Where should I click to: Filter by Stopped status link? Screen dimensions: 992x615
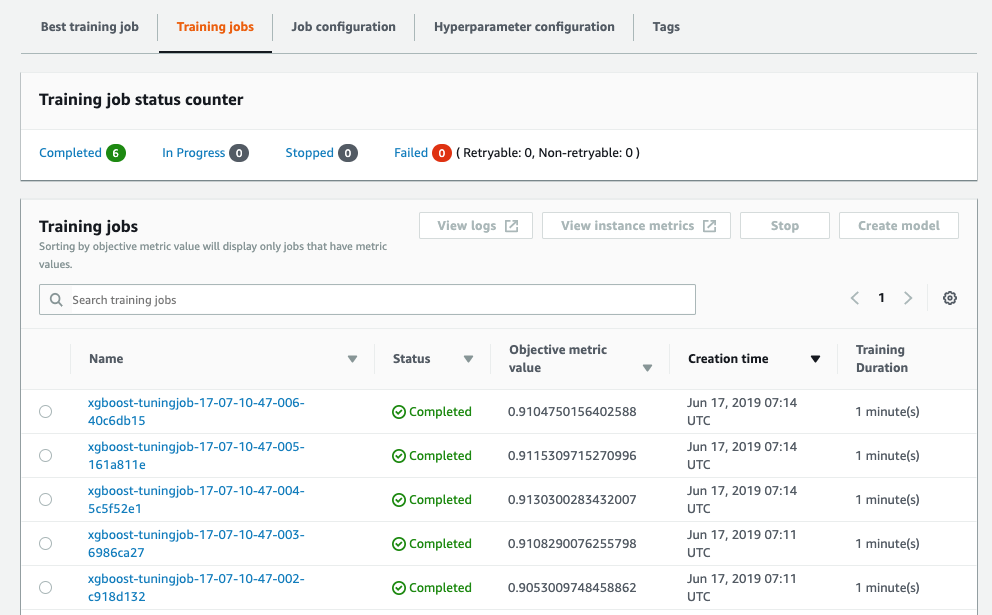click(309, 153)
